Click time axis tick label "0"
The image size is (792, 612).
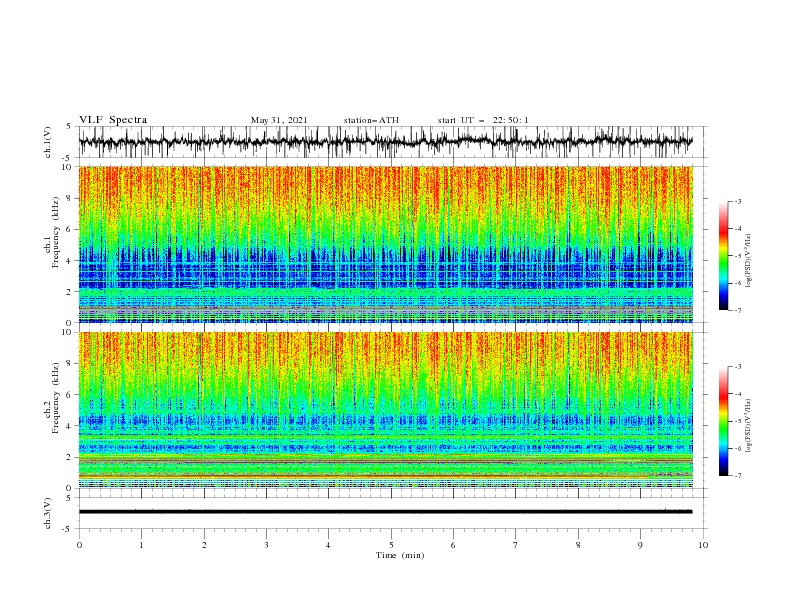tap(79, 545)
